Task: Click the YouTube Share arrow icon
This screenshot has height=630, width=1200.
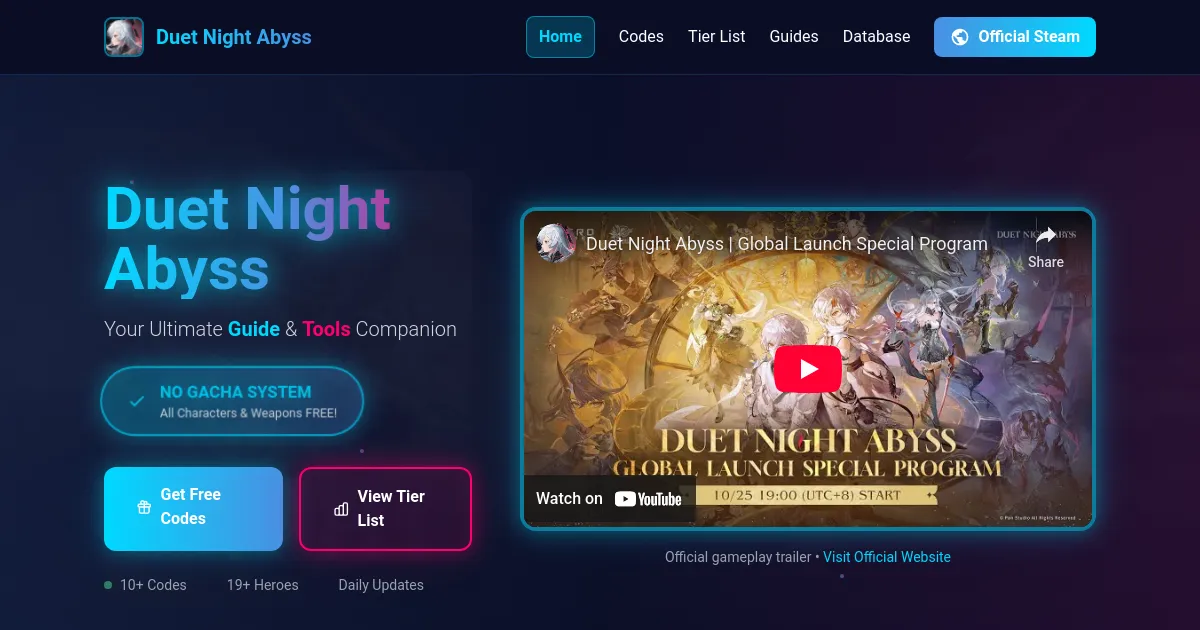Action: pos(1046,236)
